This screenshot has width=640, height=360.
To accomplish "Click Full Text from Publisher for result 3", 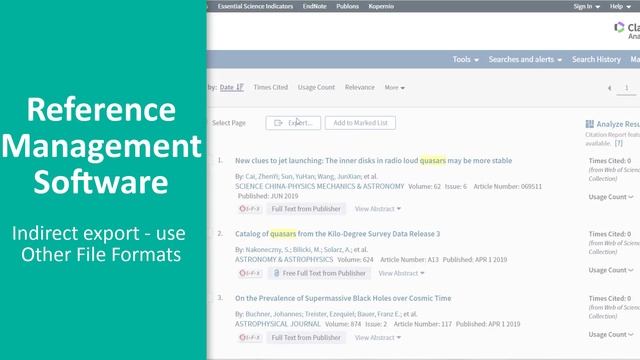I will (306, 338).
